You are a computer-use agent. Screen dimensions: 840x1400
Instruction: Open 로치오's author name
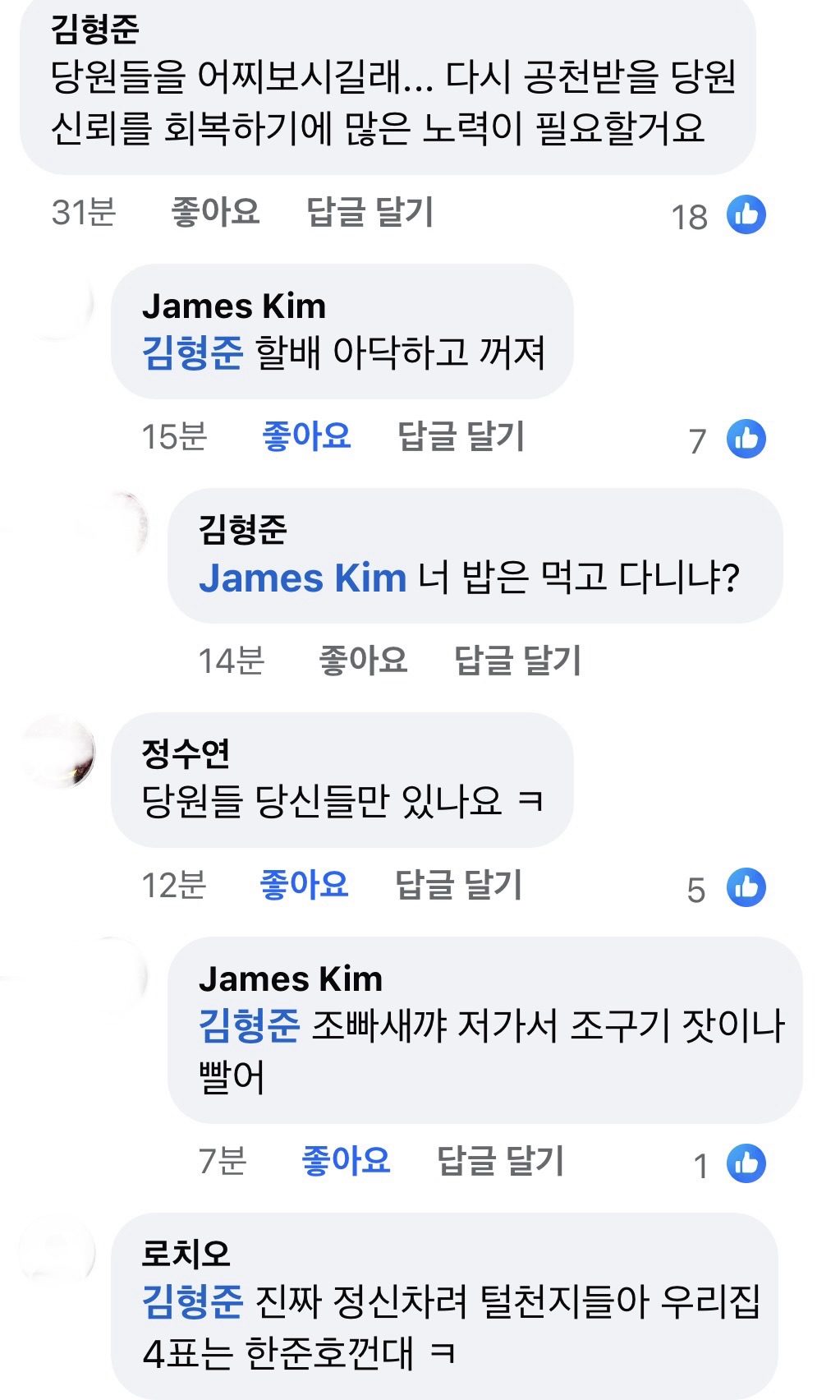click(x=186, y=1254)
